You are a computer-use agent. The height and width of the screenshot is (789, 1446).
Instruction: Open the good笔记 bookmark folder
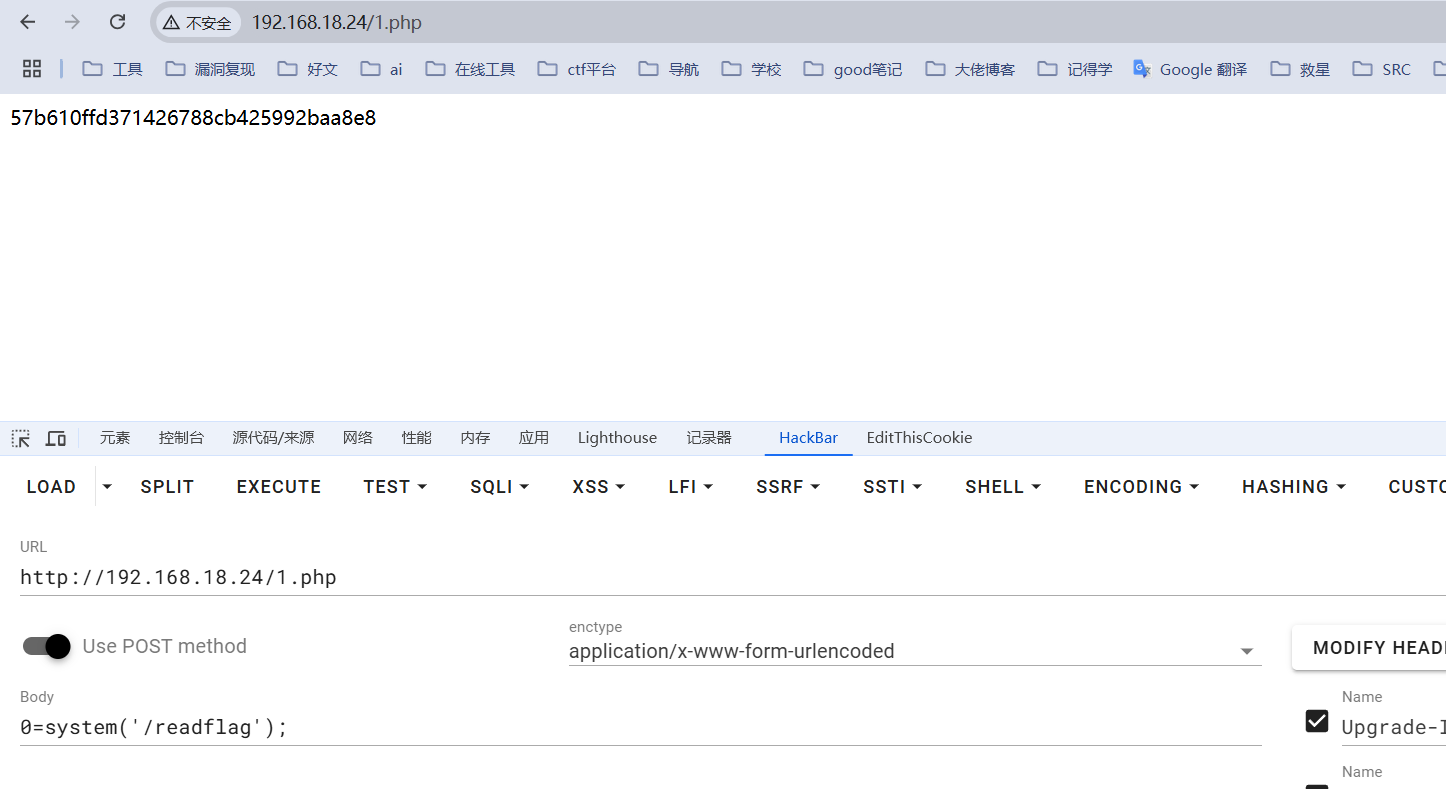pyautogui.click(x=853, y=69)
